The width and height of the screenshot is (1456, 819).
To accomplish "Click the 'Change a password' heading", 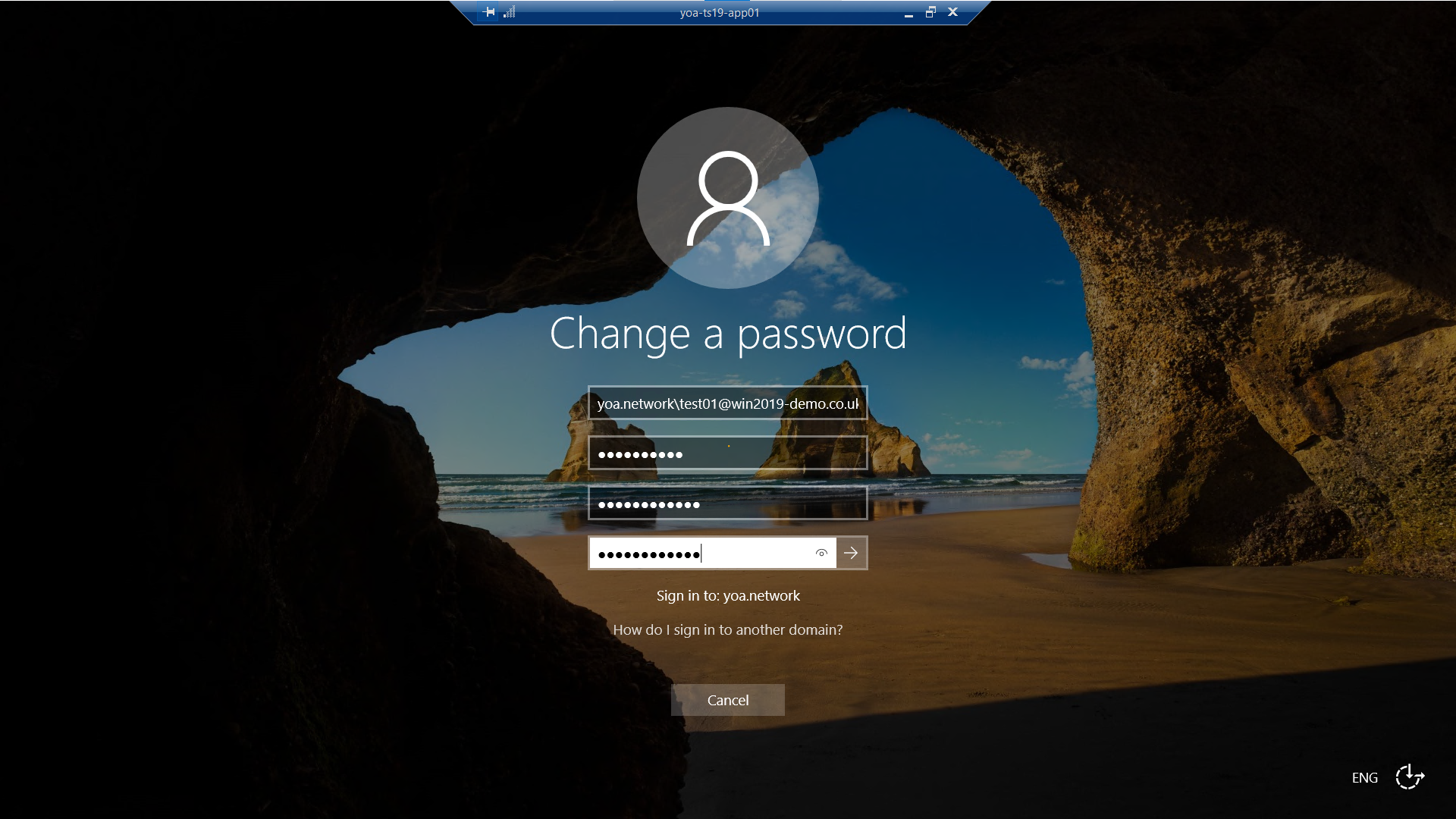I will (x=728, y=334).
